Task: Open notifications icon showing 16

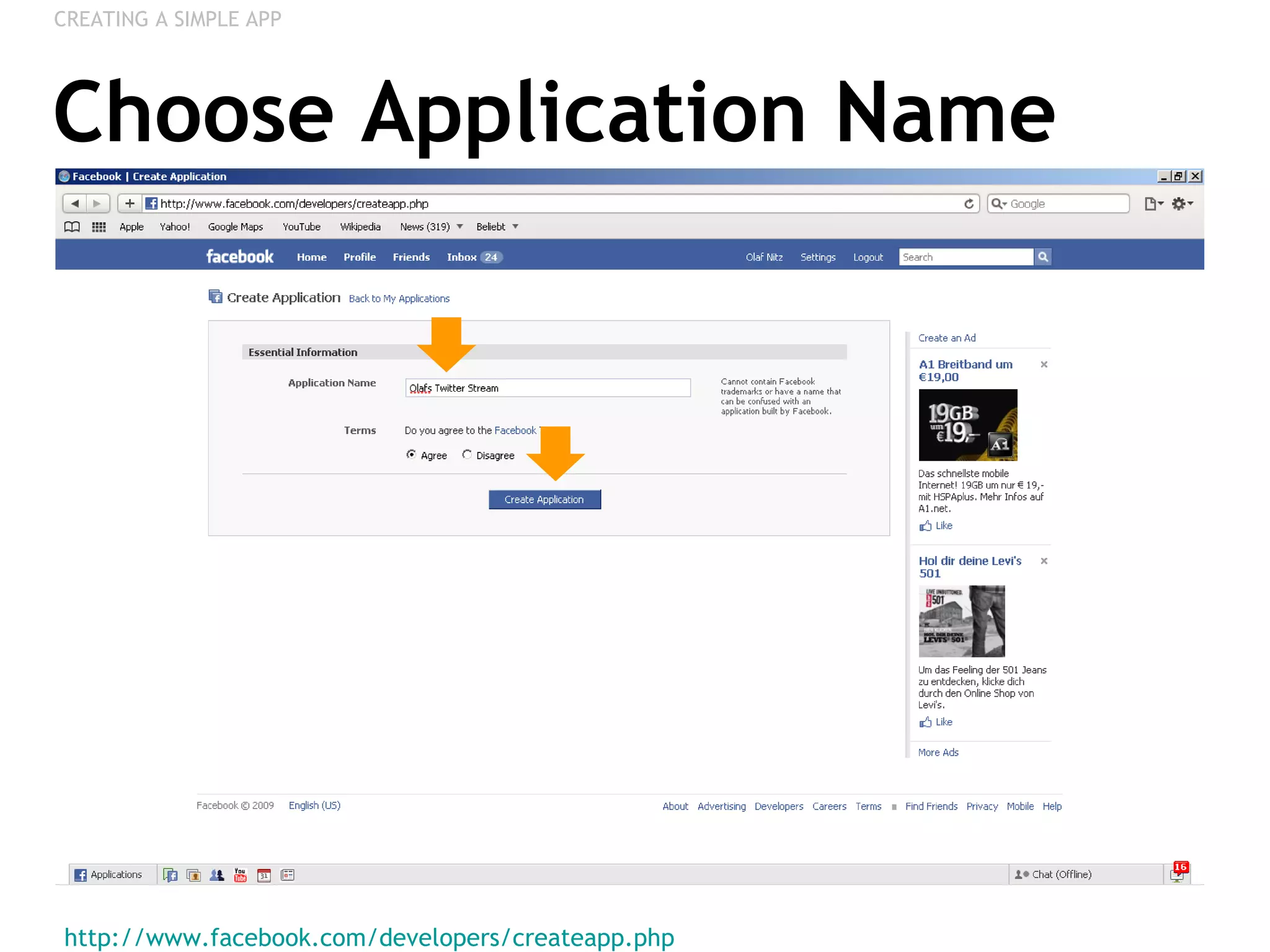Action: click(1177, 872)
